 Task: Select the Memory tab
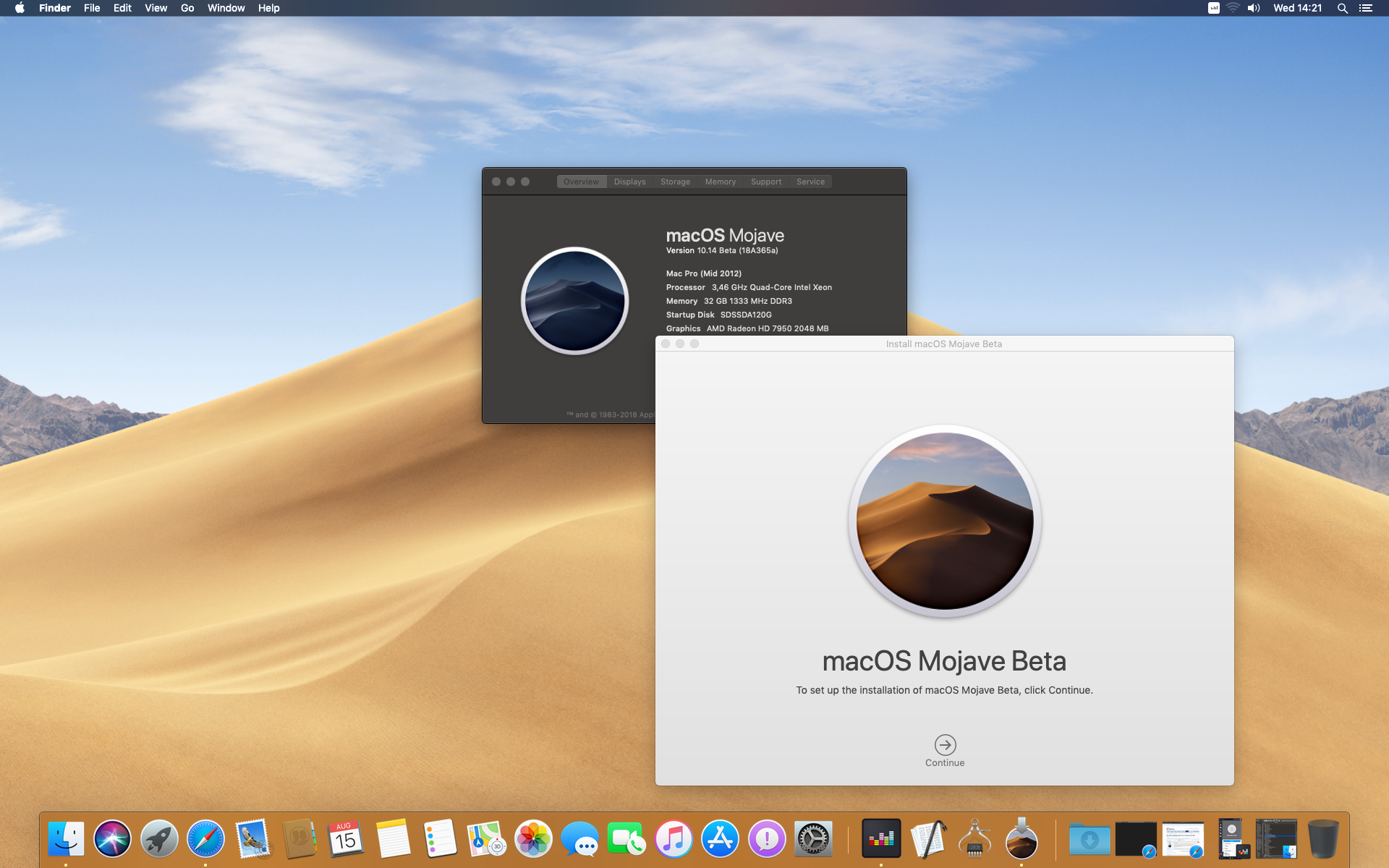click(x=720, y=182)
